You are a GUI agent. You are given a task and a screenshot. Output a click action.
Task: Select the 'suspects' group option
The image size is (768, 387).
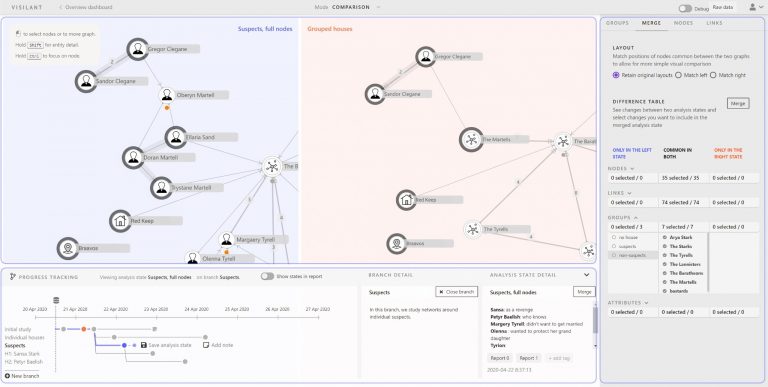(x=614, y=246)
